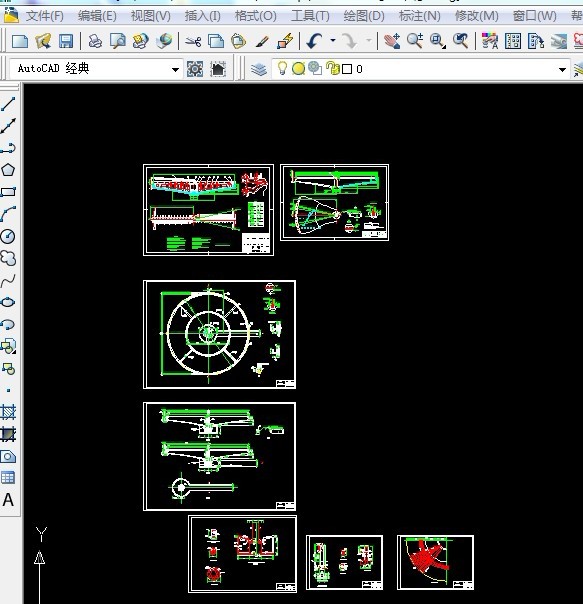Click layer 0 white color swatch
Viewport: 583px width, 604px height.
tap(347, 69)
